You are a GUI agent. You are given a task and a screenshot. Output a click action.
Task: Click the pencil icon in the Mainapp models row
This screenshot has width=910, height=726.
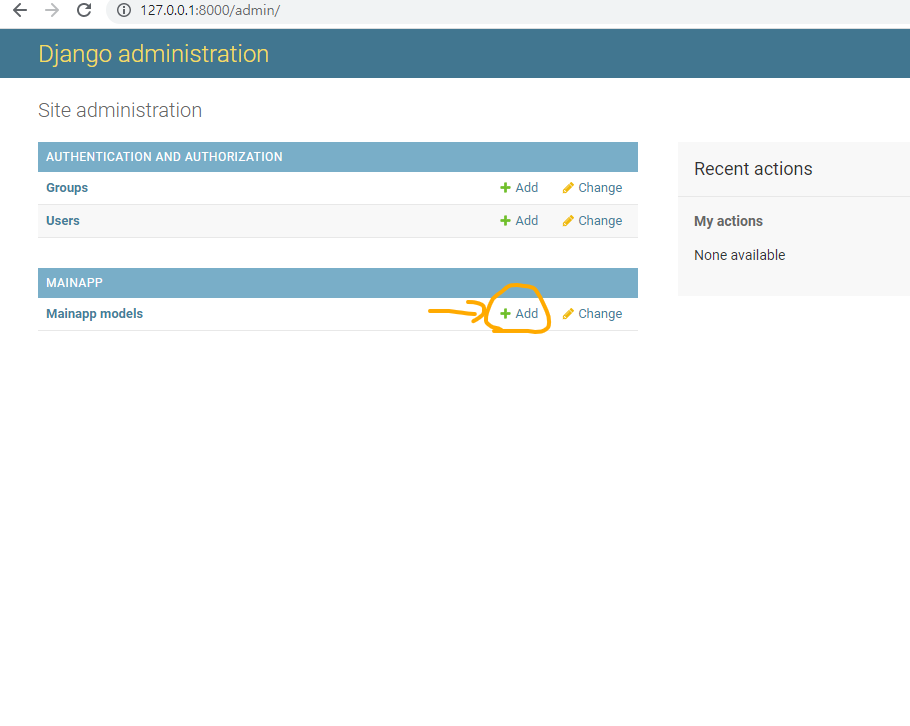[568, 313]
